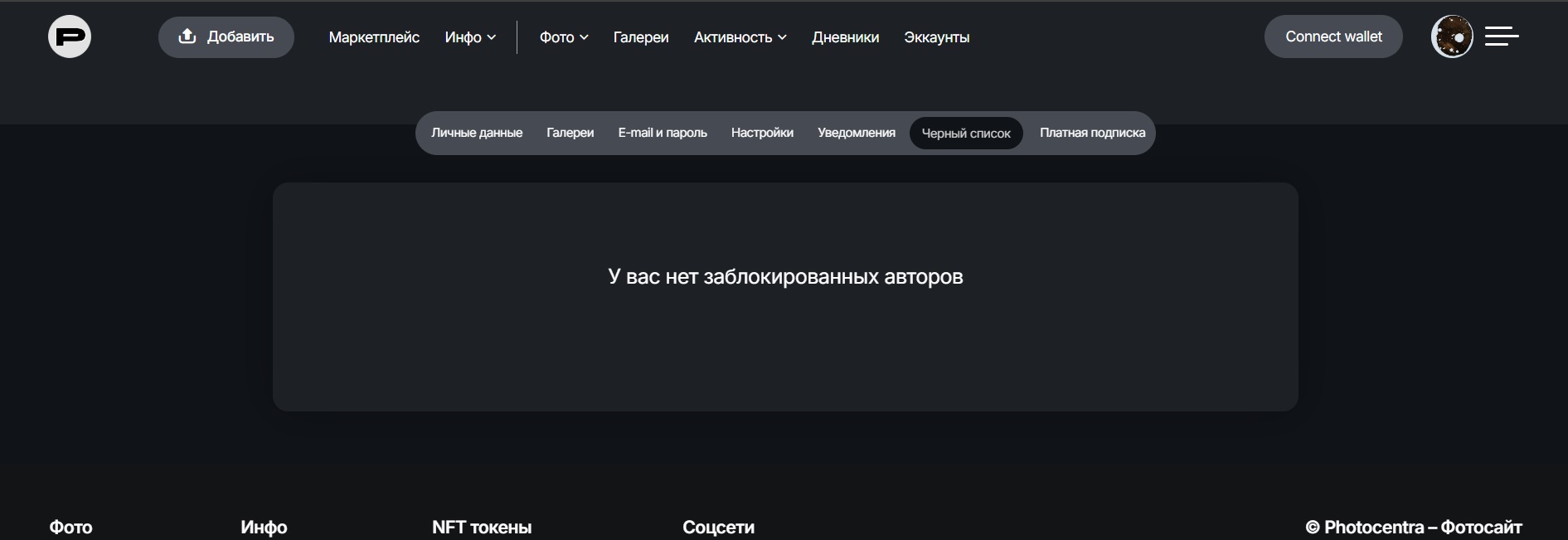Go to Галереи in the top navigation
The height and width of the screenshot is (540, 1568).
(x=640, y=37)
